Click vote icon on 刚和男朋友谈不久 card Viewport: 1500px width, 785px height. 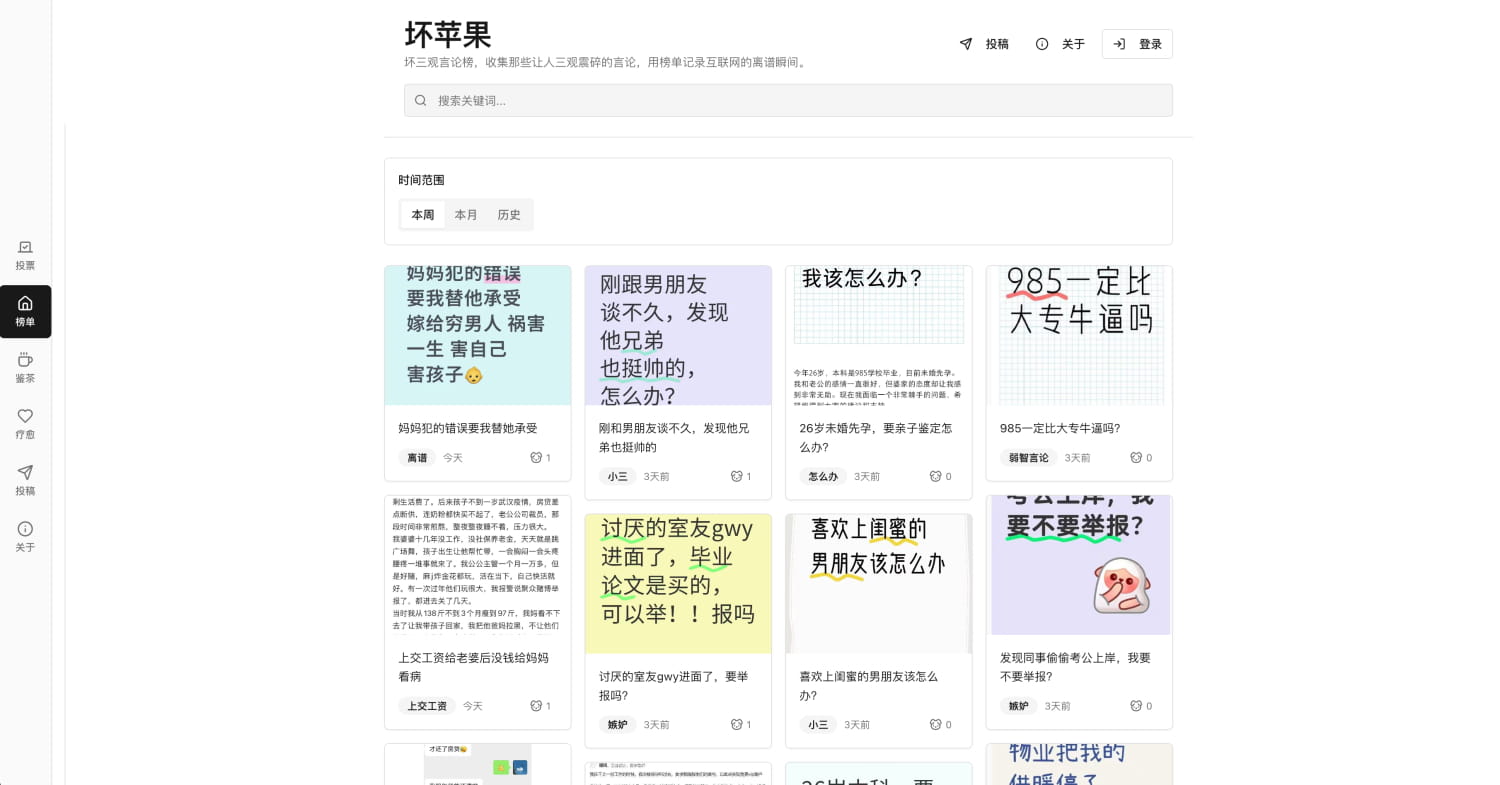(736, 477)
